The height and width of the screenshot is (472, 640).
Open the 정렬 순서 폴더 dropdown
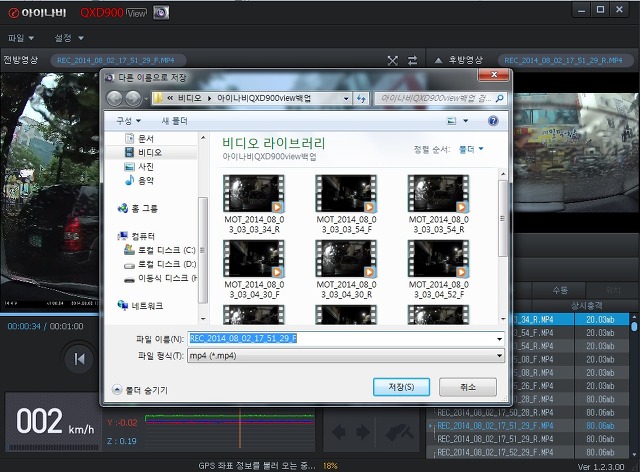tap(471, 149)
